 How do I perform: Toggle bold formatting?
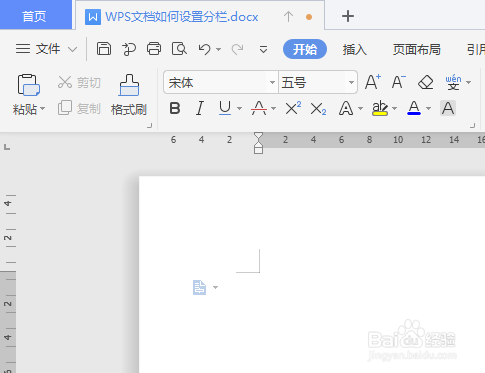click(x=175, y=108)
